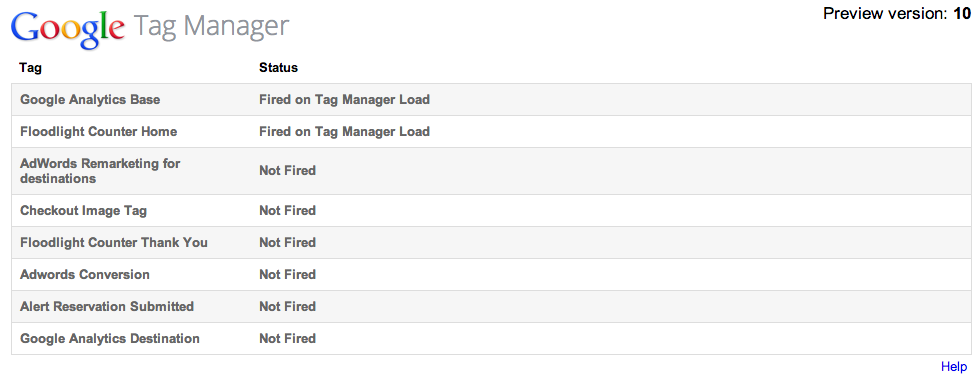Select the Floodlight Counter Home tag

click(x=98, y=132)
